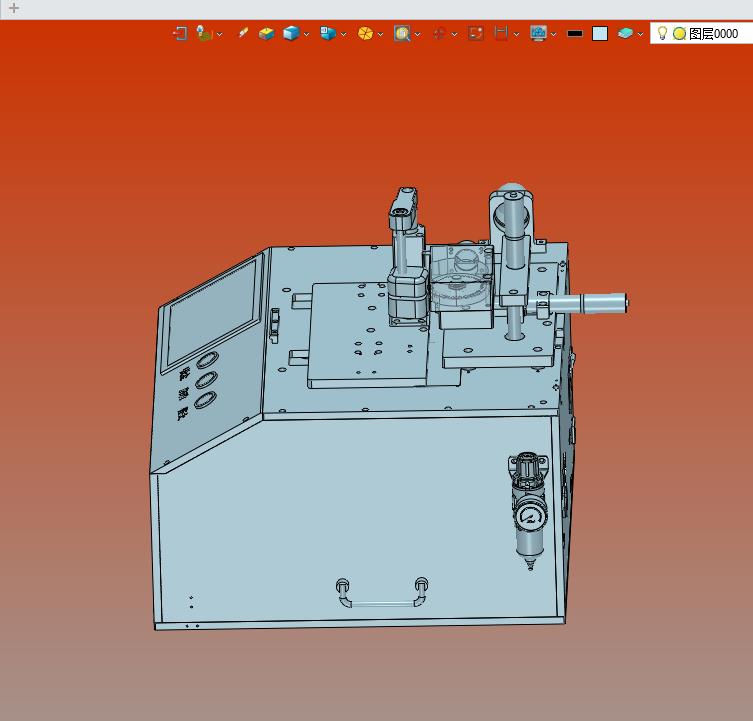Image resolution: width=753 pixels, height=721 pixels.
Task: Click the yellow-topped box display icon
Action: (x=266, y=34)
